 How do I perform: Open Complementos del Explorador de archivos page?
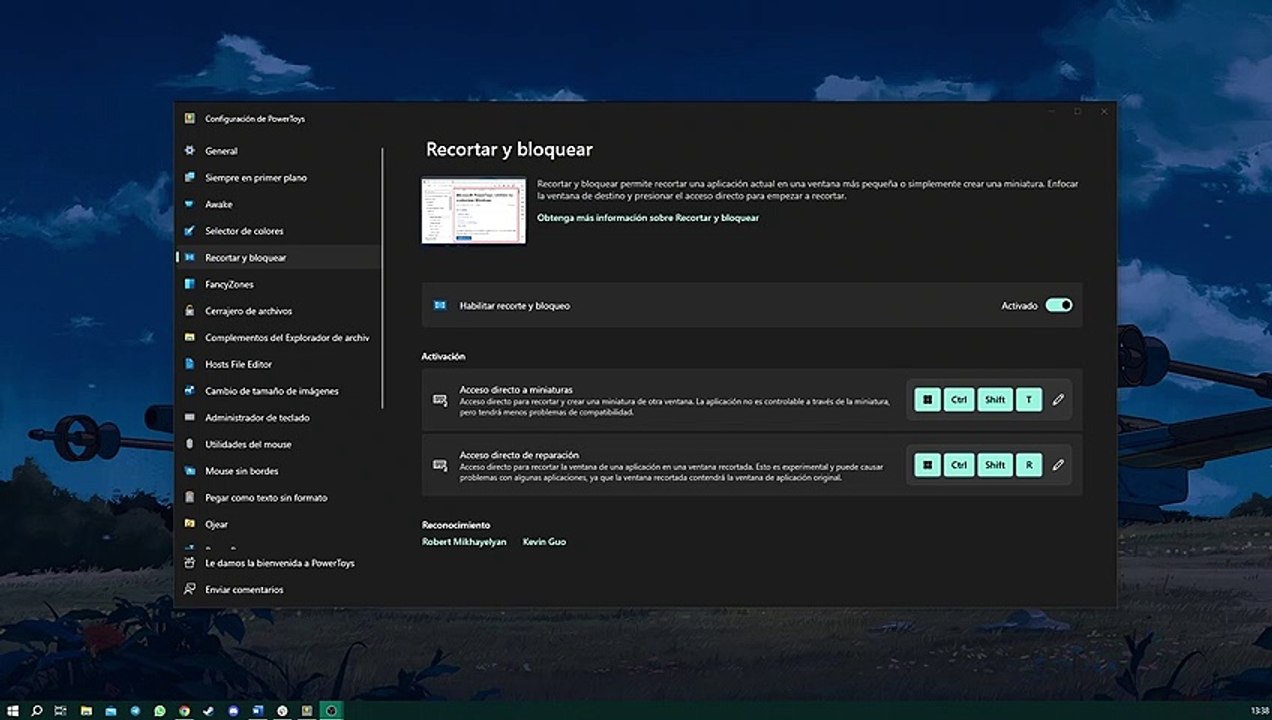pyautogui.click(x=278, y=338)
